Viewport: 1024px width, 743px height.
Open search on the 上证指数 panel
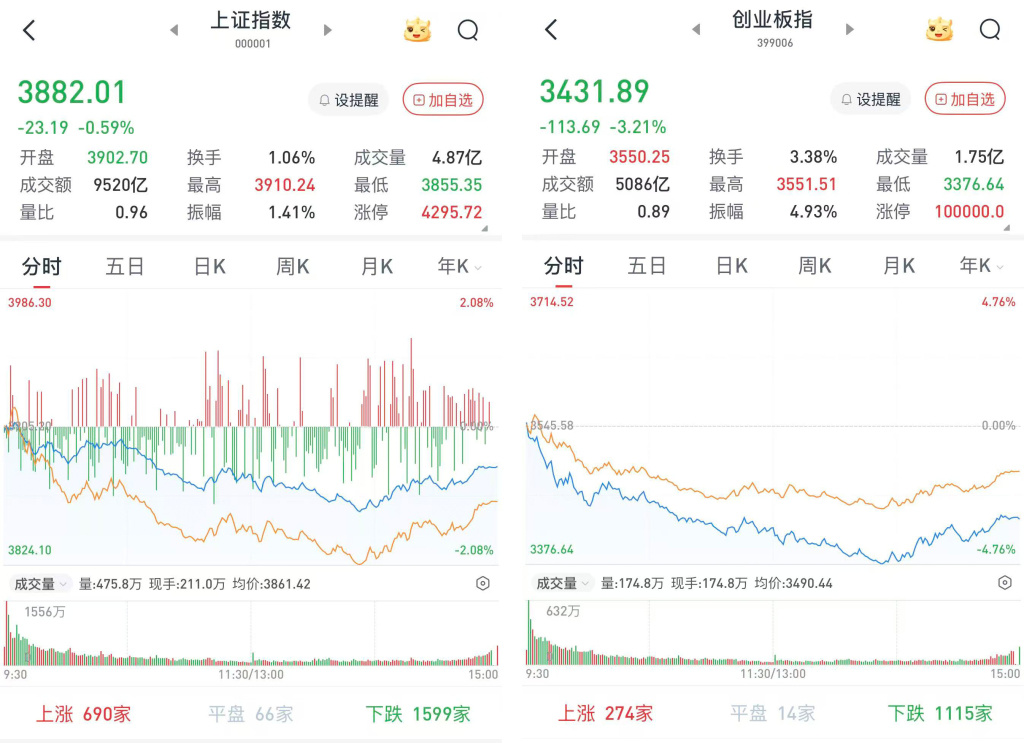click(x=468, y=30)
